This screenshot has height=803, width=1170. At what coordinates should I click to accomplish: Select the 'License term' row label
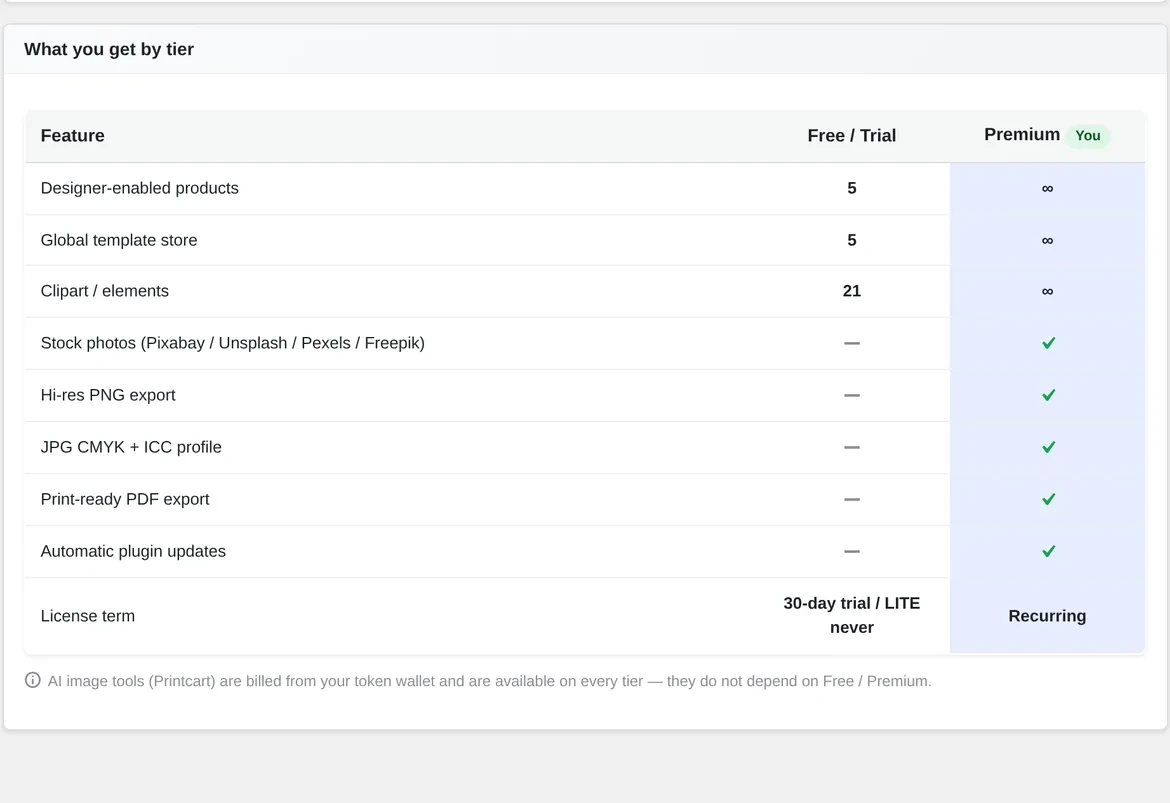pyautogui.click(x=88, y=616)
